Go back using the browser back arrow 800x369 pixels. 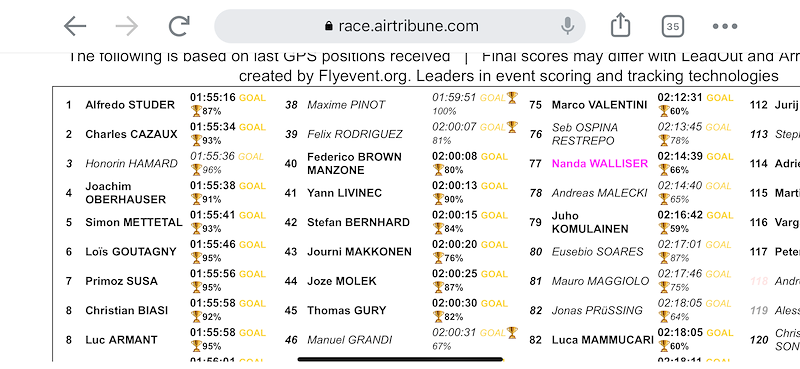coord(74,26)
